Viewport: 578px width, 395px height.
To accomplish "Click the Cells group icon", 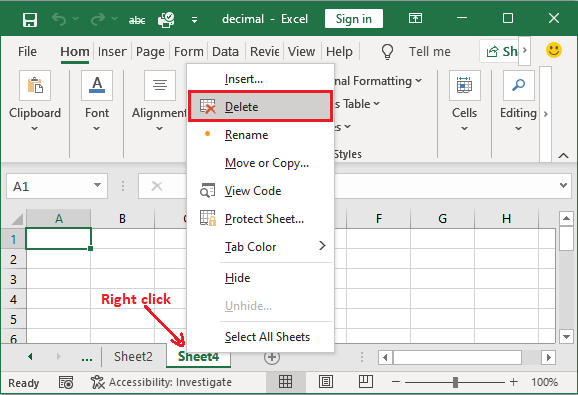I will (x=464, y=85).
